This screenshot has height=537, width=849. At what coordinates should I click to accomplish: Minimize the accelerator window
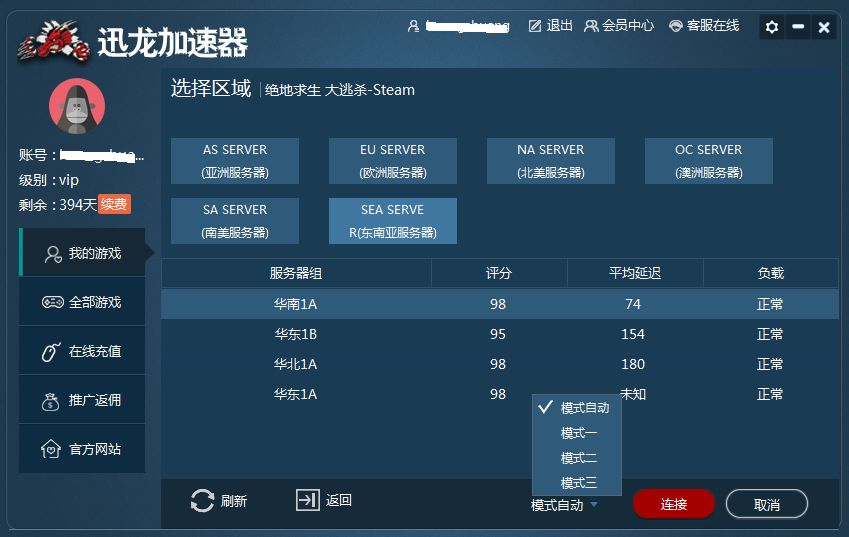(798, 27)
